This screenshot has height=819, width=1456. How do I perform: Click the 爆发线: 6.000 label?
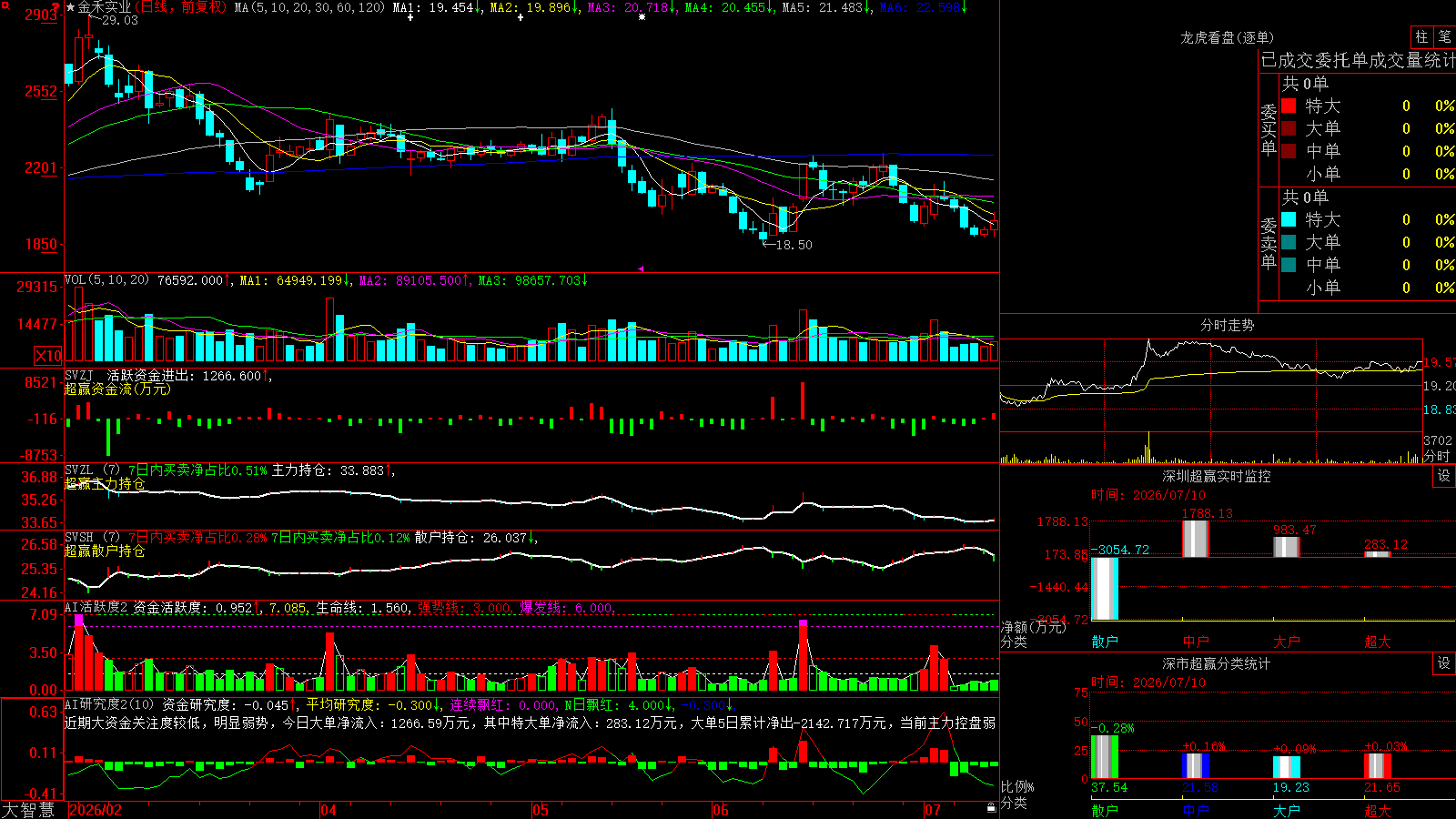pos(566,608)
